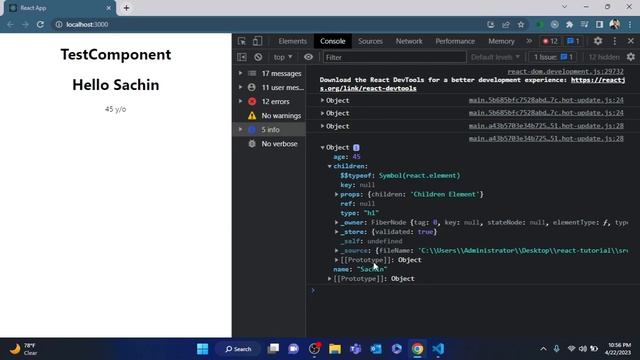Click the 1 Issue button in console toolbar

(553, 57)
